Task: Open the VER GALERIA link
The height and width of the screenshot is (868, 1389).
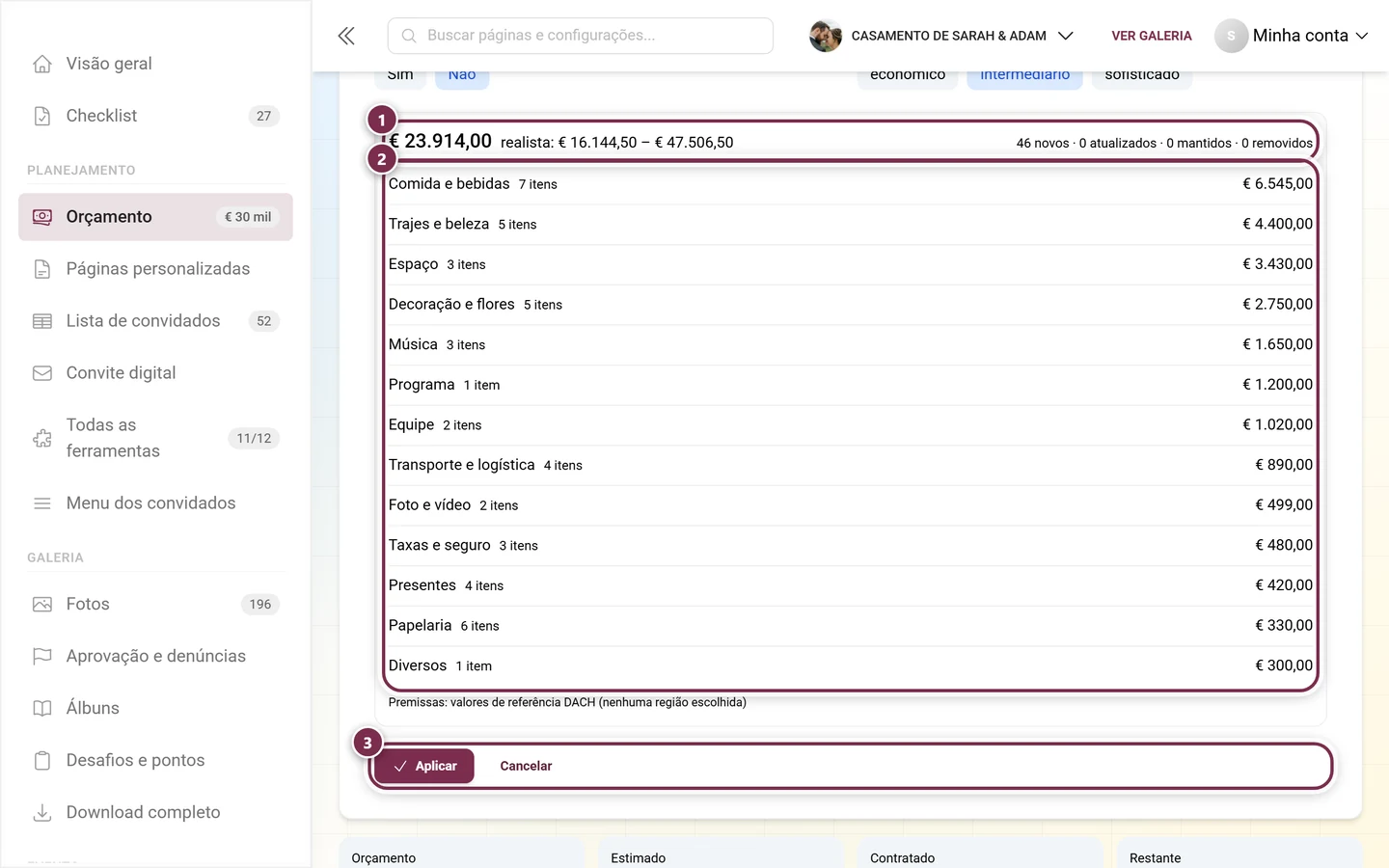Action: coord(1152,36)
